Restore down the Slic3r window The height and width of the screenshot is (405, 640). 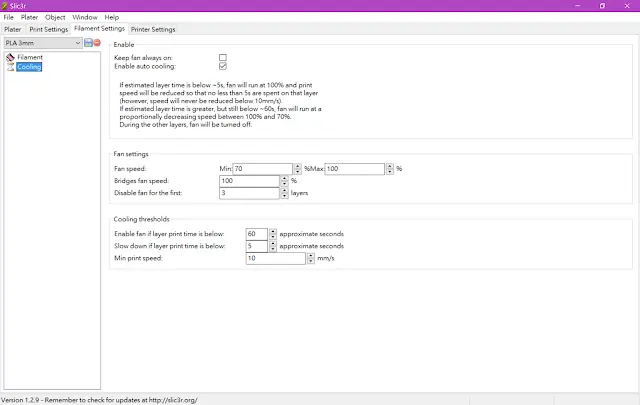point(602,6)
